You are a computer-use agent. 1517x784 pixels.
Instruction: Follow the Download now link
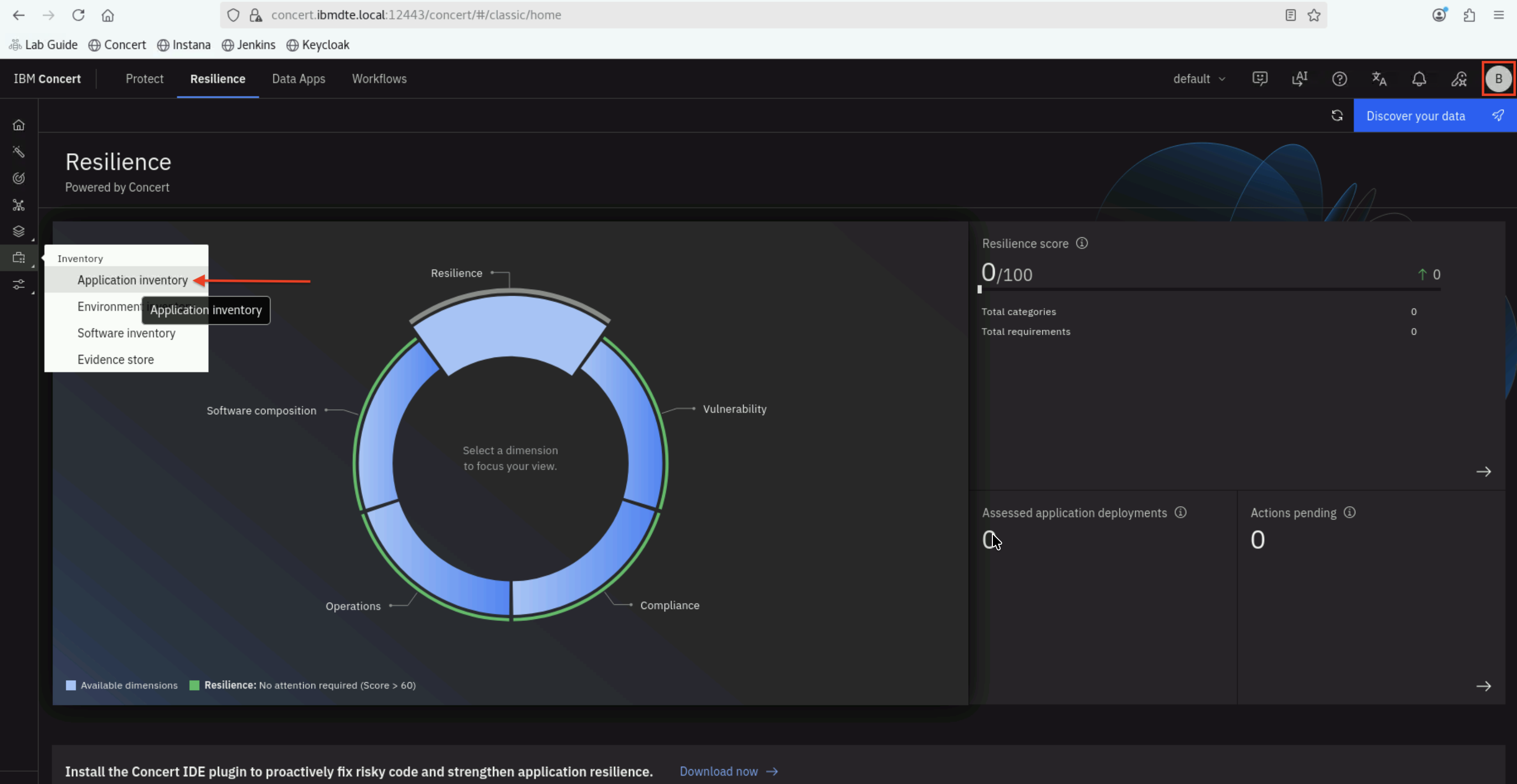point(728,771)
